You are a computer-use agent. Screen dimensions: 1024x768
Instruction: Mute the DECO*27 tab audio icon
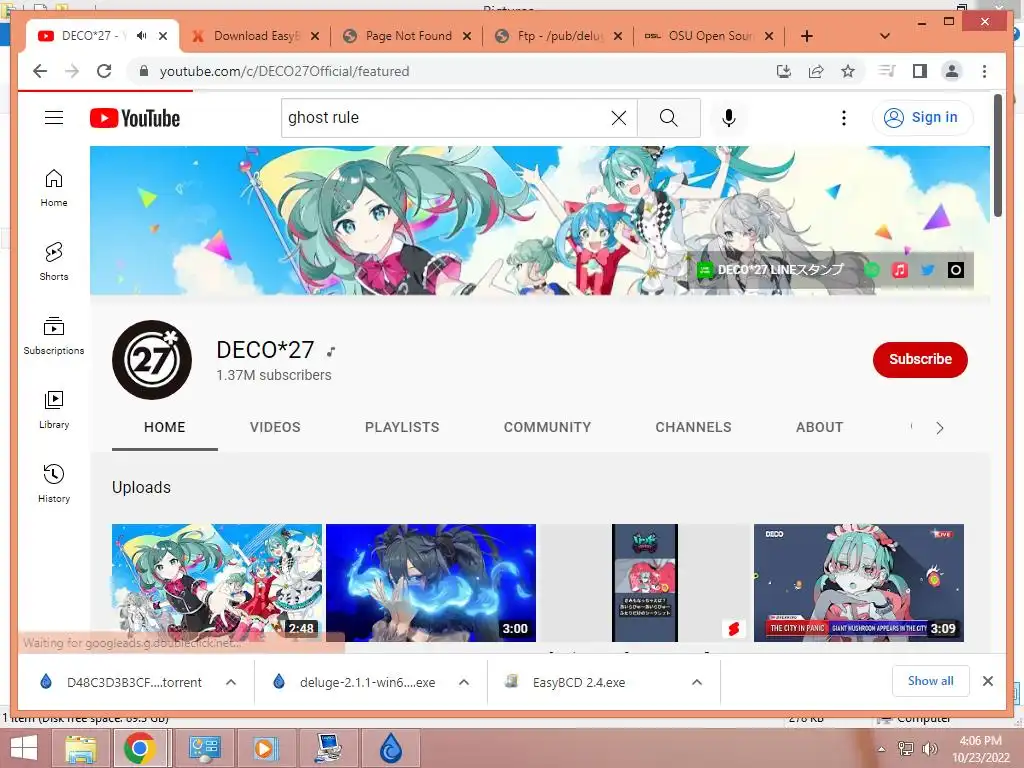141,36
